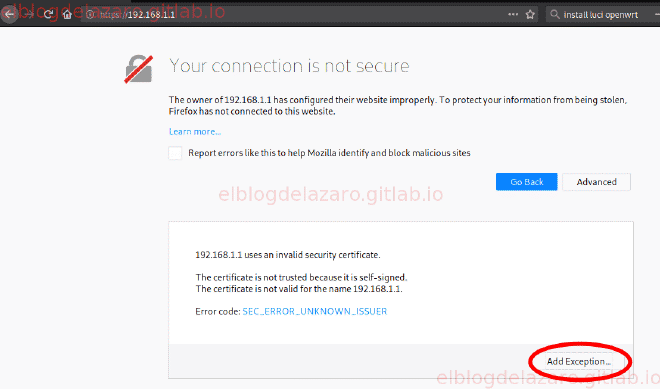Bookmark this page with the star icon
The height and width of the screenshot is (389, 660).
(530, 14)
